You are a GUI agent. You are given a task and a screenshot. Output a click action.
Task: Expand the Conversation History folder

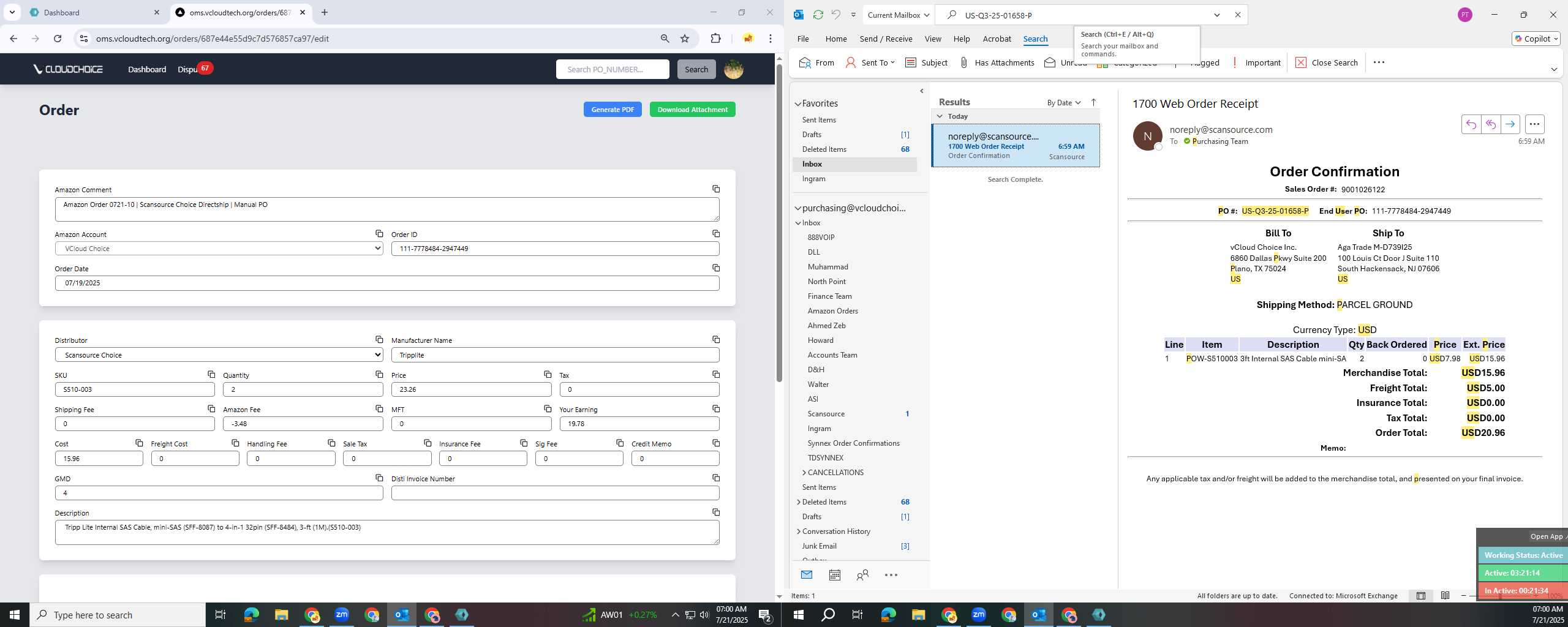[798, 531]
